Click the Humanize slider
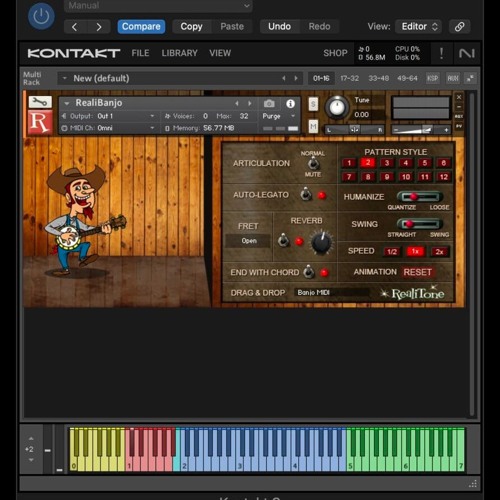 click(419, 197)
